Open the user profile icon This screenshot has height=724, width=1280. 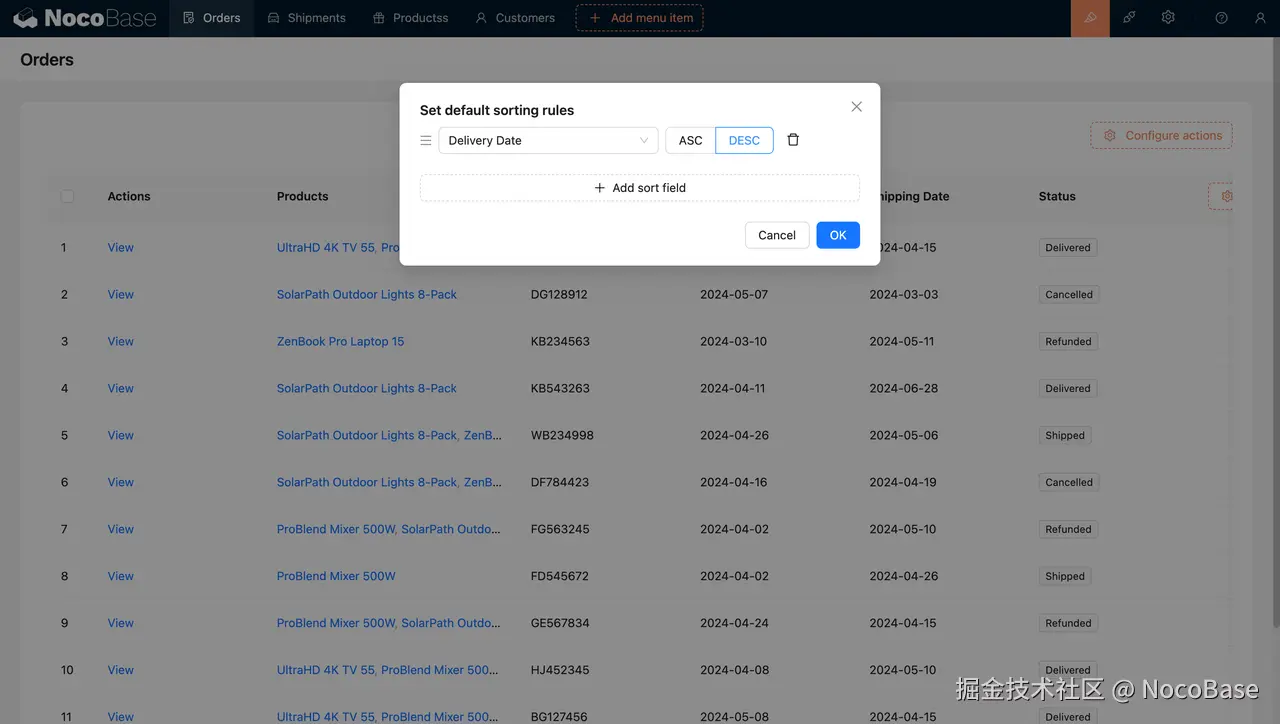[x=1260, y=18]
